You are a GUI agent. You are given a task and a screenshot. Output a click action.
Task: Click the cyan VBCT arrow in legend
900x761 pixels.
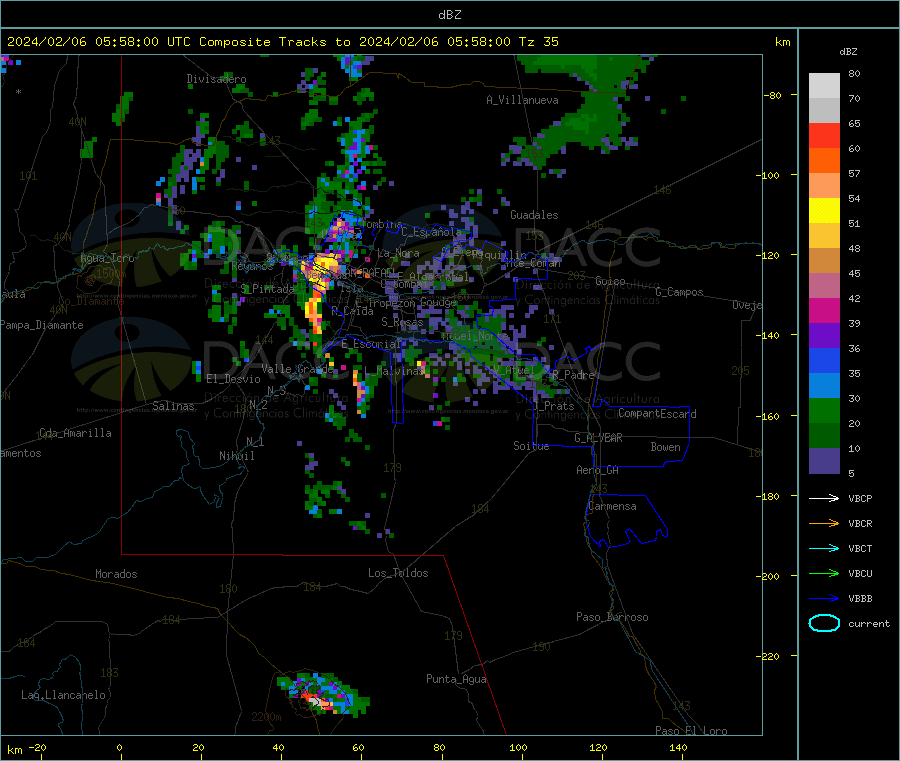[824, 549]
